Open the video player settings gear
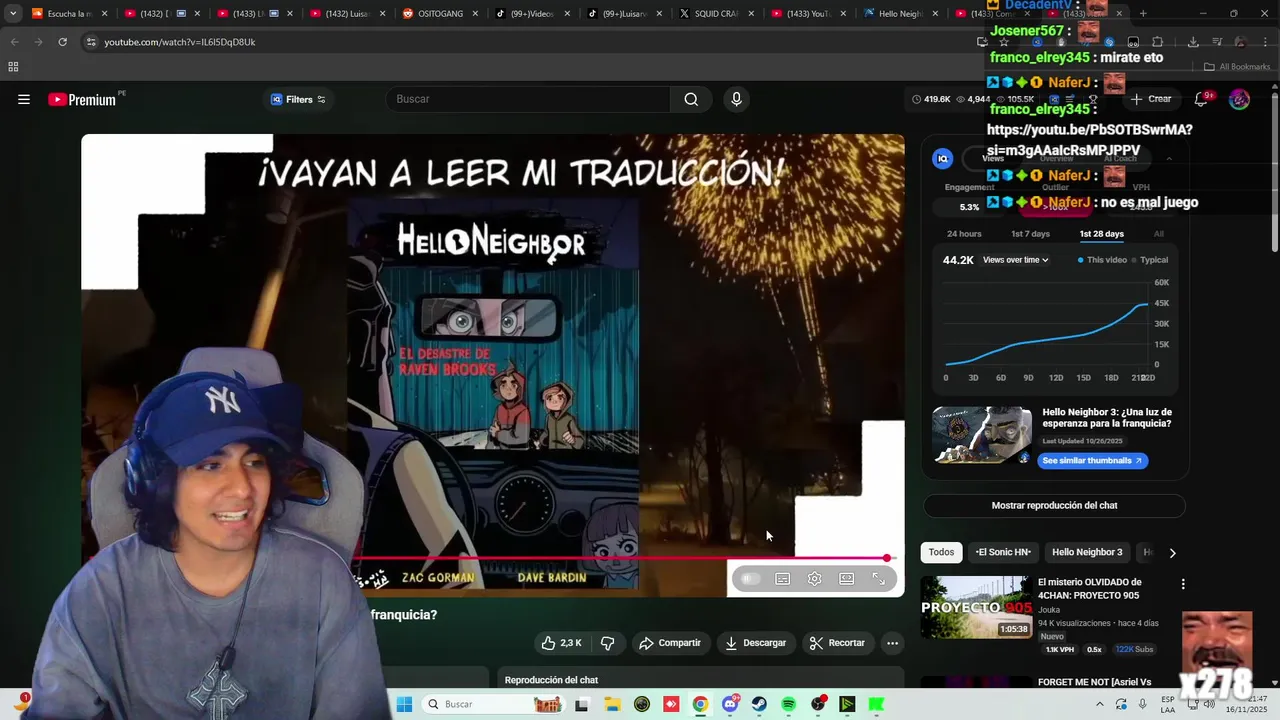Screen dimensions: 1280x720 [x=815, y=579]
